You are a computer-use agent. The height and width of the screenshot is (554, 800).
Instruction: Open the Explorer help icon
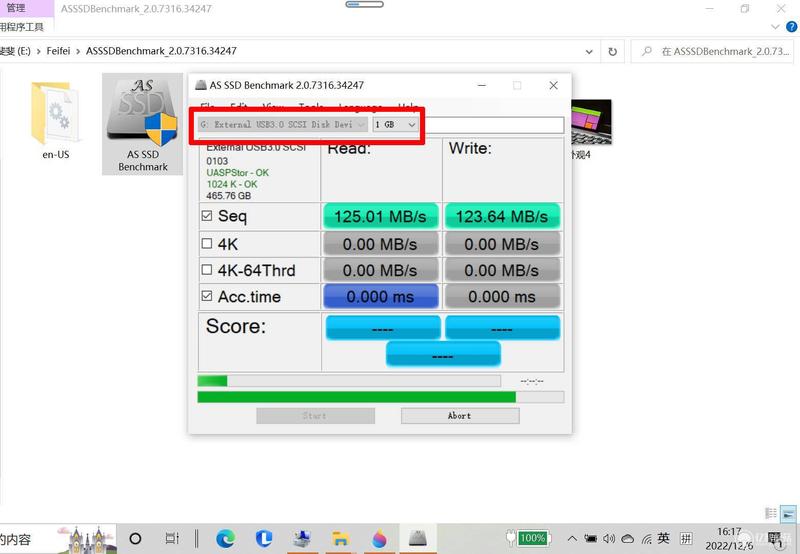[x=792, y=27]
